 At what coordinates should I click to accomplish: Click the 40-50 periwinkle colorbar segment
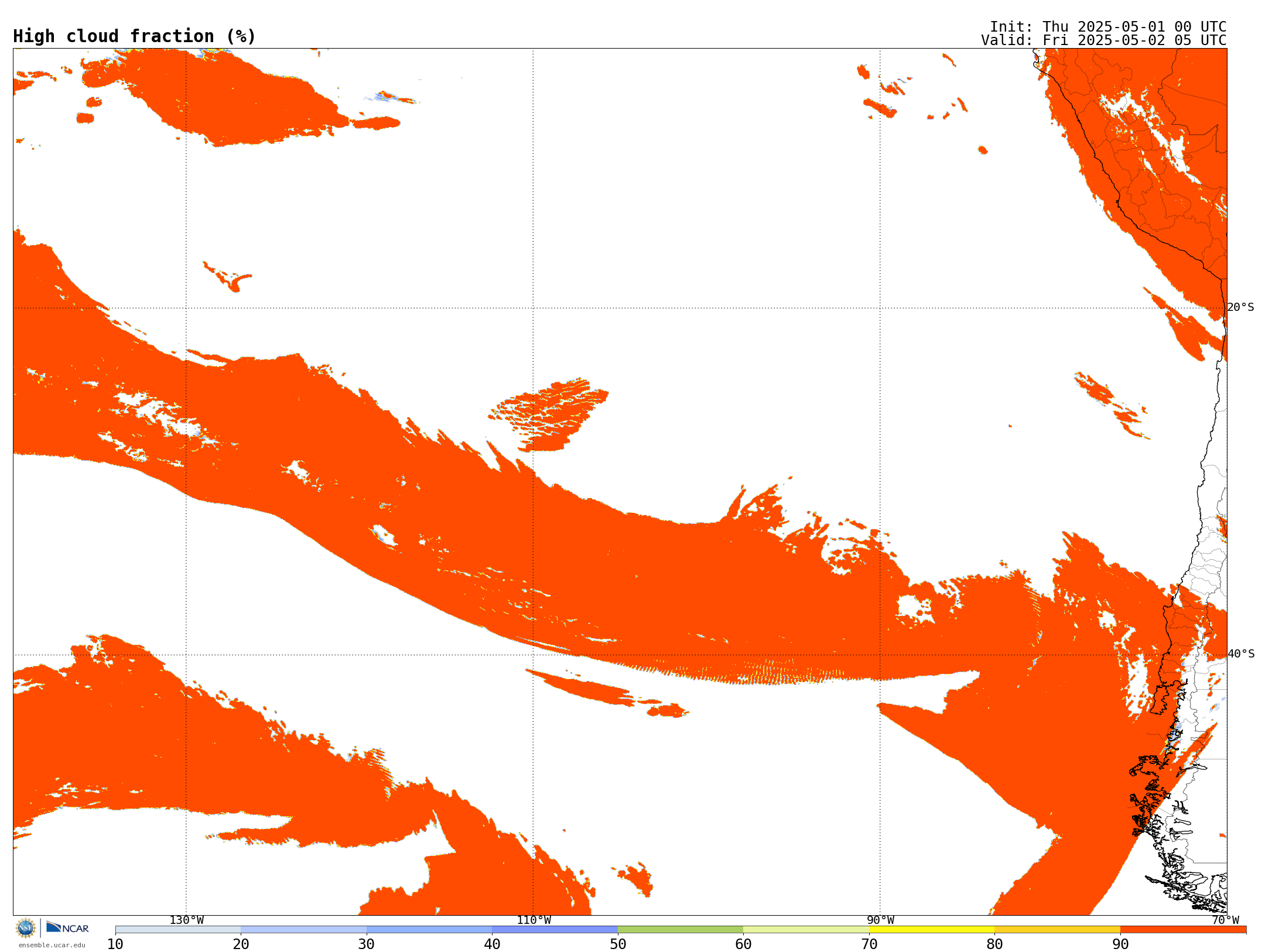pyautogui.click(x=555, y=930)
